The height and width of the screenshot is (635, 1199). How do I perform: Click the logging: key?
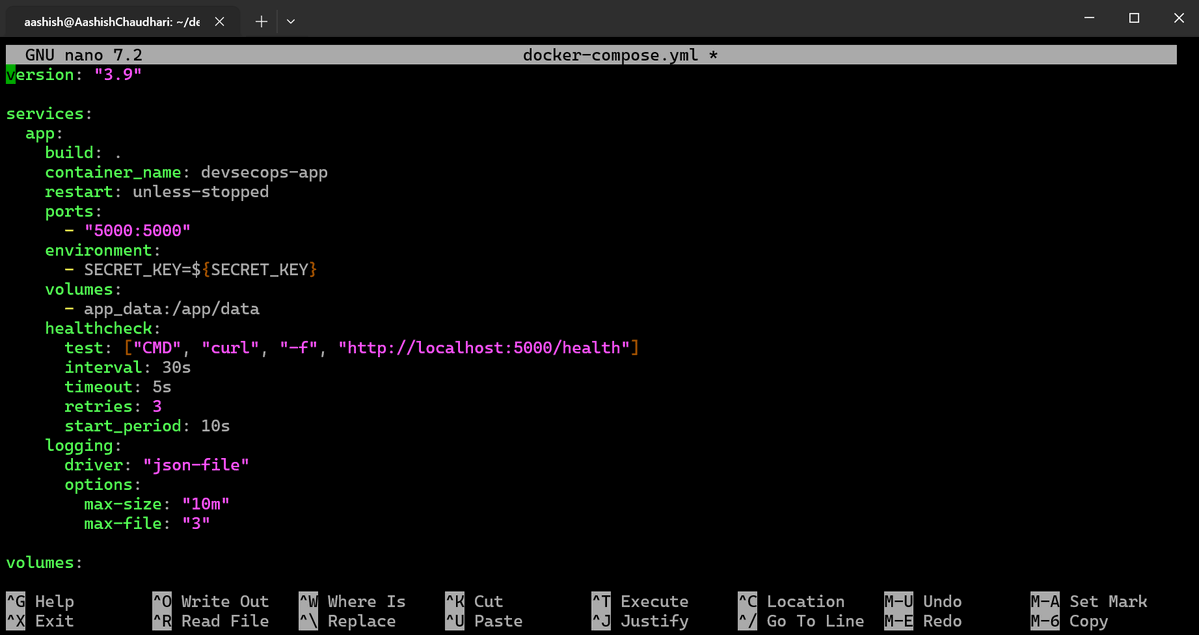[83, 446]
